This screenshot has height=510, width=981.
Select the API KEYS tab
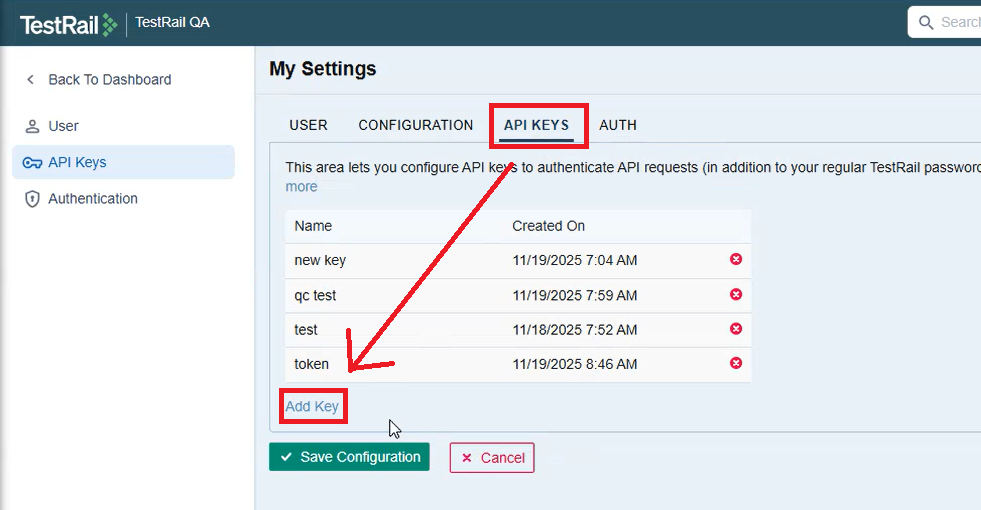pyautogui.click(x=536, y=125)
